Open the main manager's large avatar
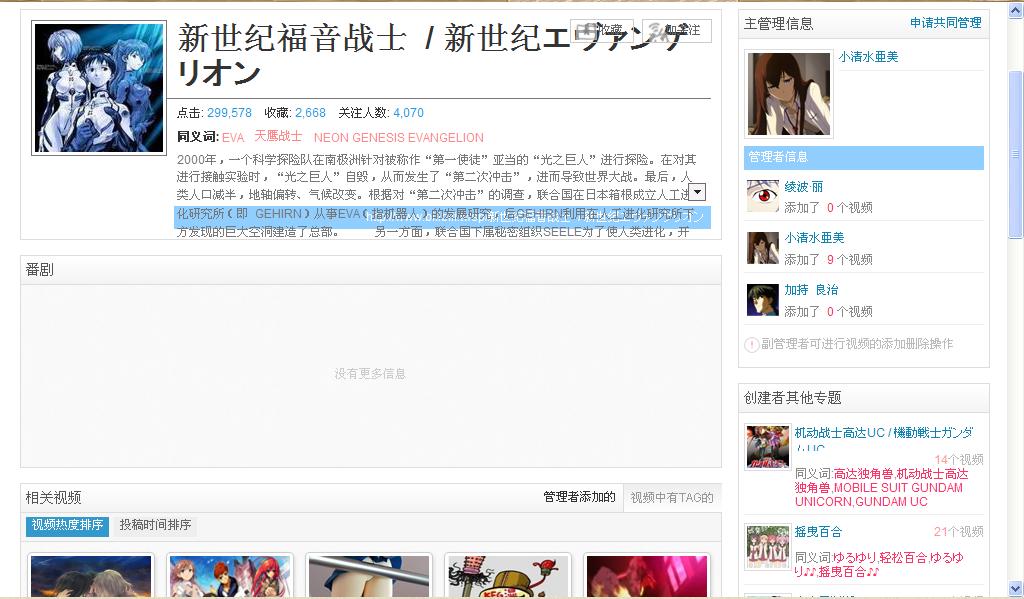The height and width of the screenshot is (599, 1024). tap(789, 94)
